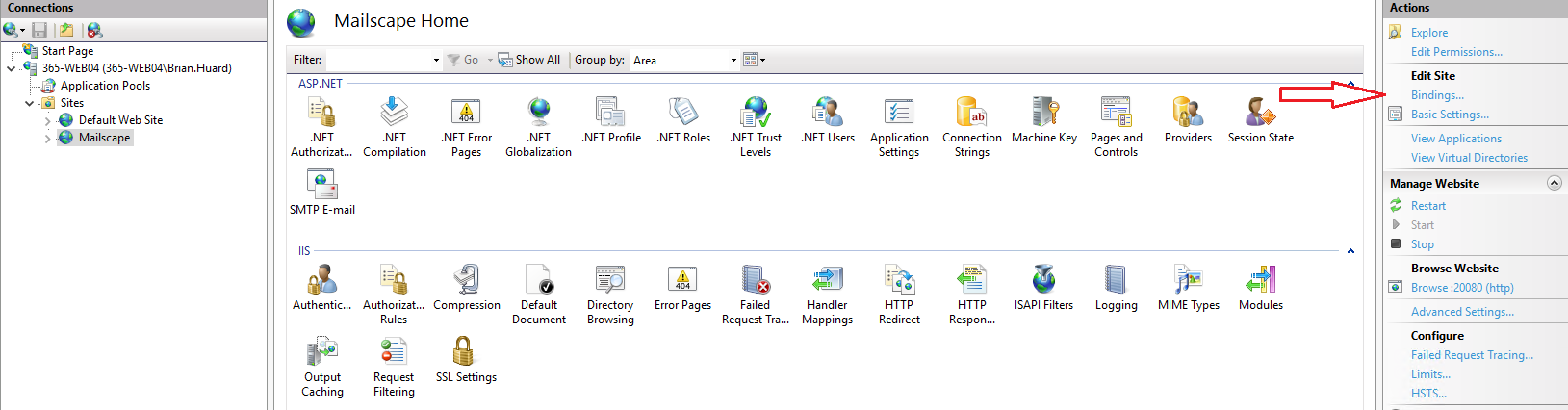Click the Save toolbar icon in Connections

click(39, 30)
